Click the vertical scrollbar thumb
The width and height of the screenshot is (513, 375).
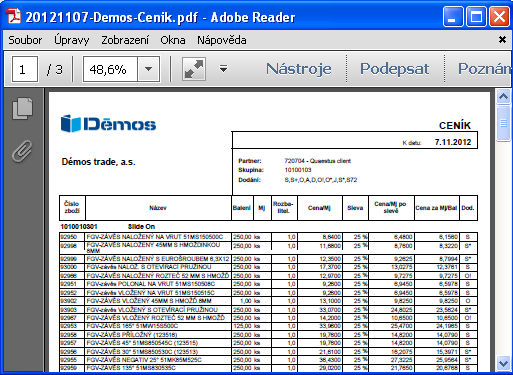503,123
